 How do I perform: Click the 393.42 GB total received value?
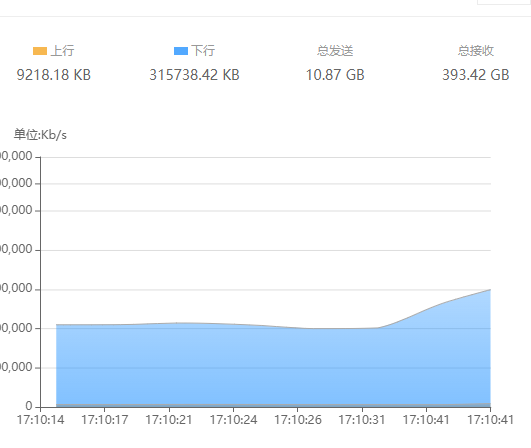tap(476, 75)
